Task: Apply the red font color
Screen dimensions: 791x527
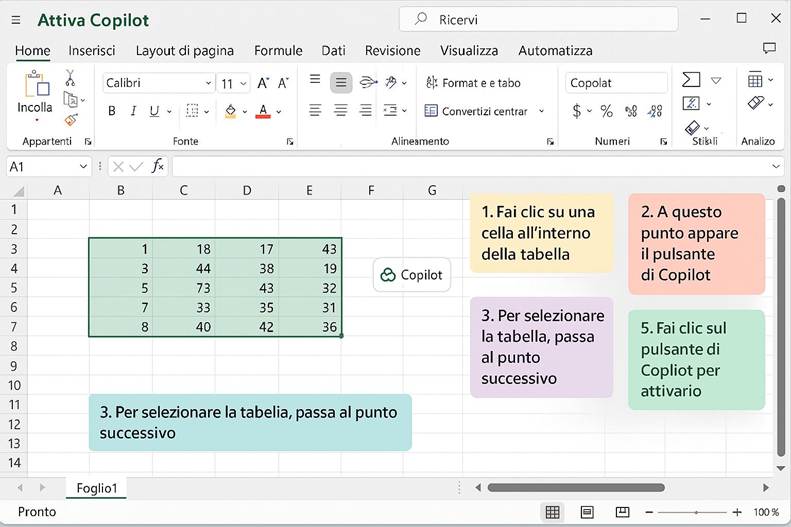Action: click(x=263, y=111)
